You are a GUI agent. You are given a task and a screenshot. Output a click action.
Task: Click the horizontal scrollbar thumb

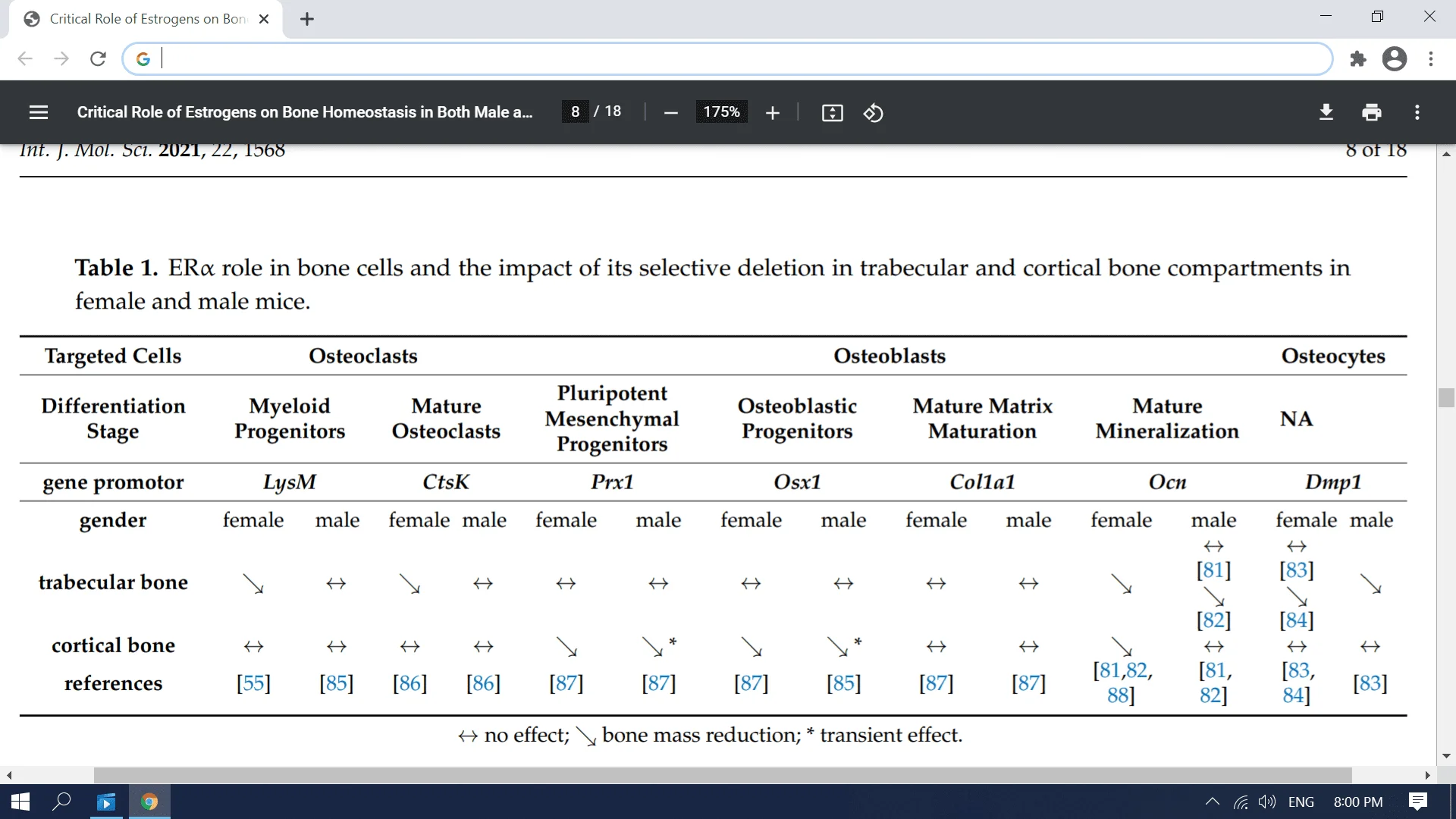pos(722,775)
